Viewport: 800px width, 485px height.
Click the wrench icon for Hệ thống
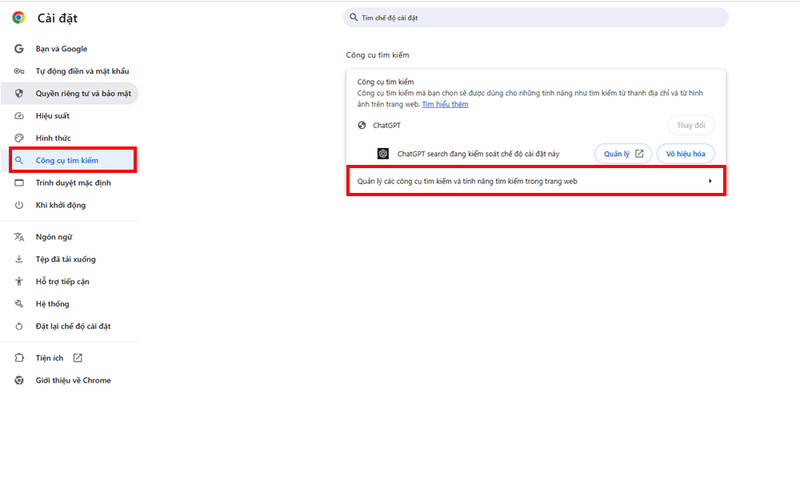pos(19,304)
